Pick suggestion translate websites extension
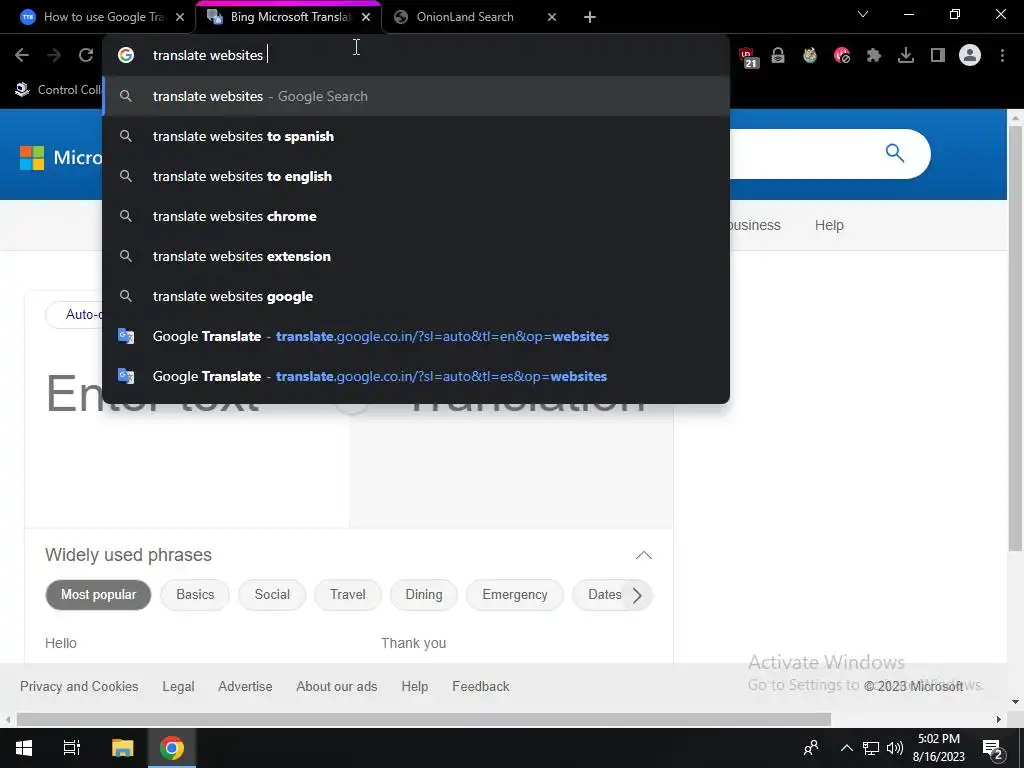Image resolution: width=1024 pixels, height=768 pixels. (x=416, y=256)
